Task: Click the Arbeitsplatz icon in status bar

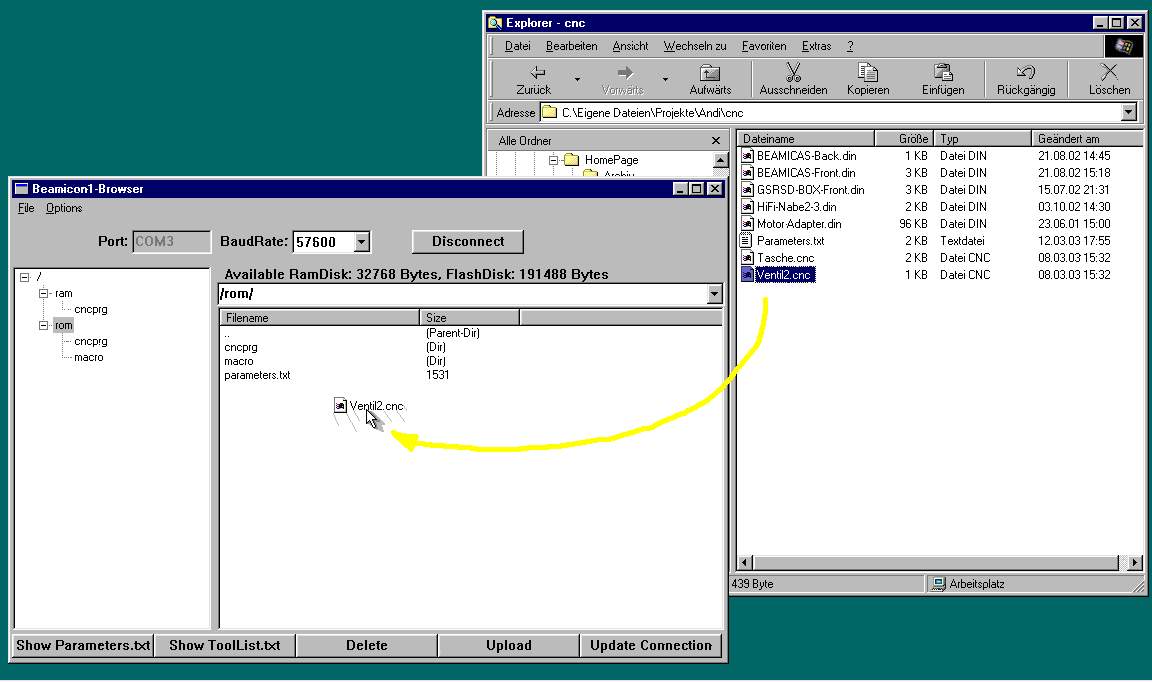Action: click(938, 584)
